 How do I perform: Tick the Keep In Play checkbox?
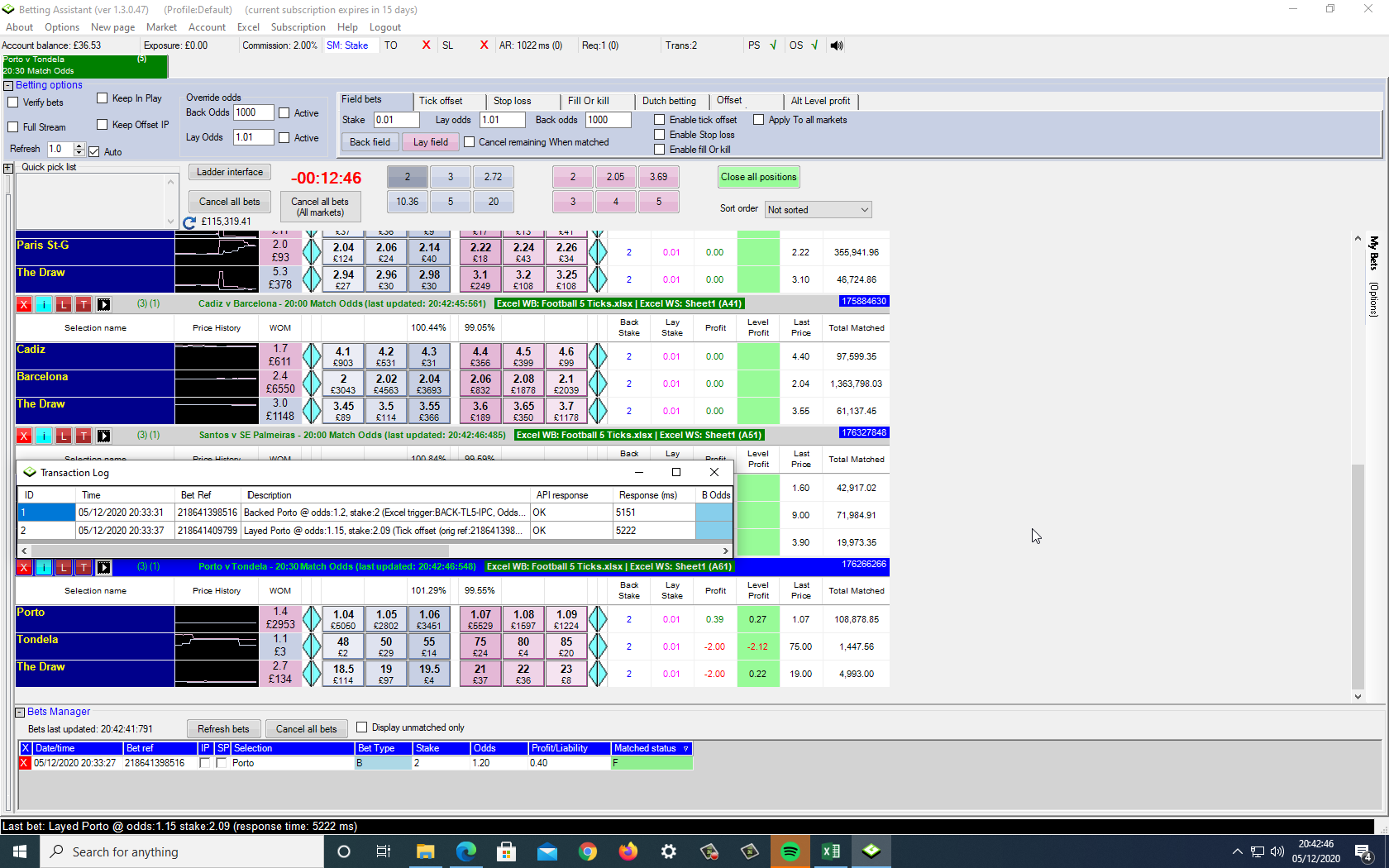coord(103,98)
